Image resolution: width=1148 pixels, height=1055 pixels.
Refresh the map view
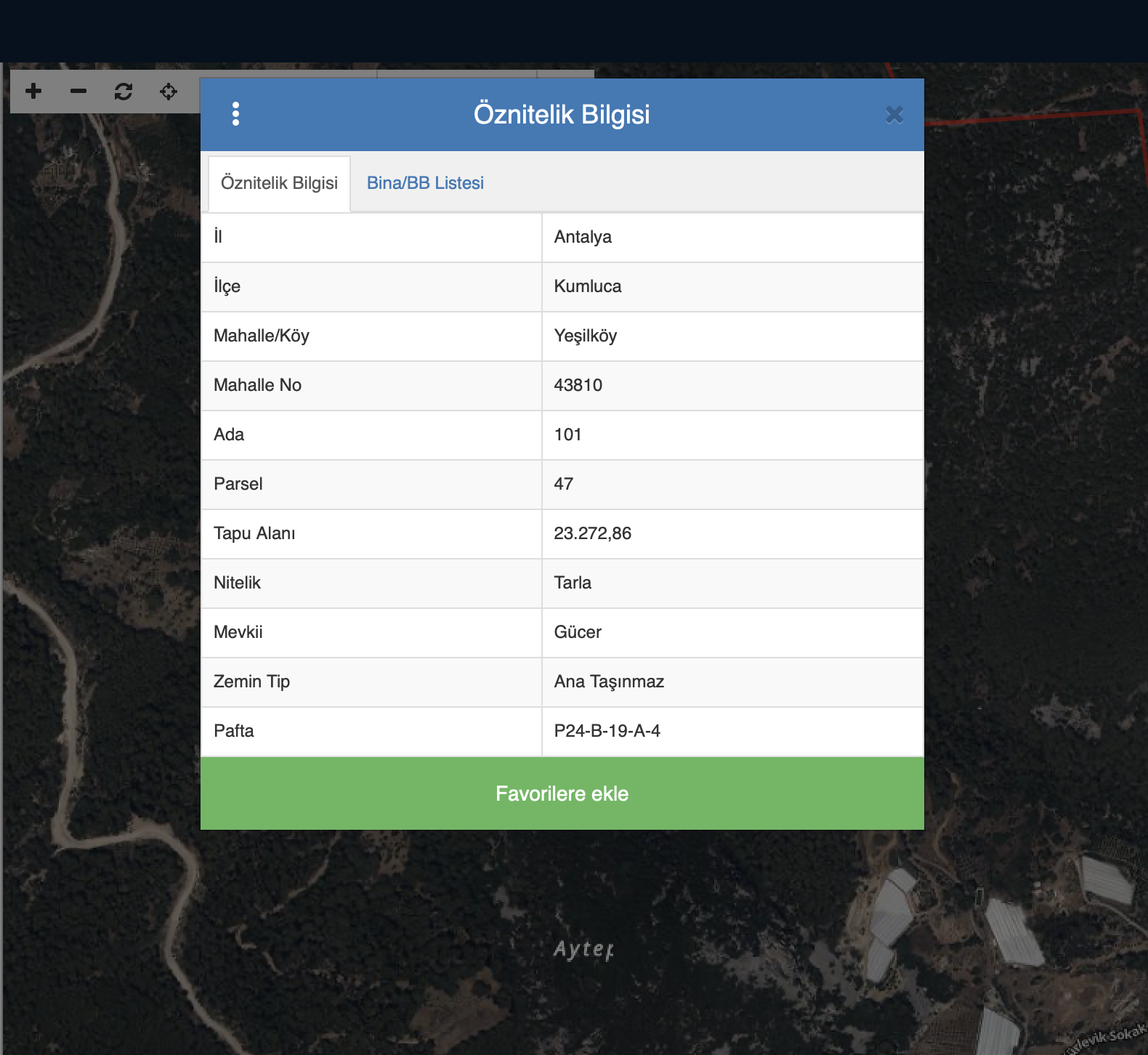[124, 92]
